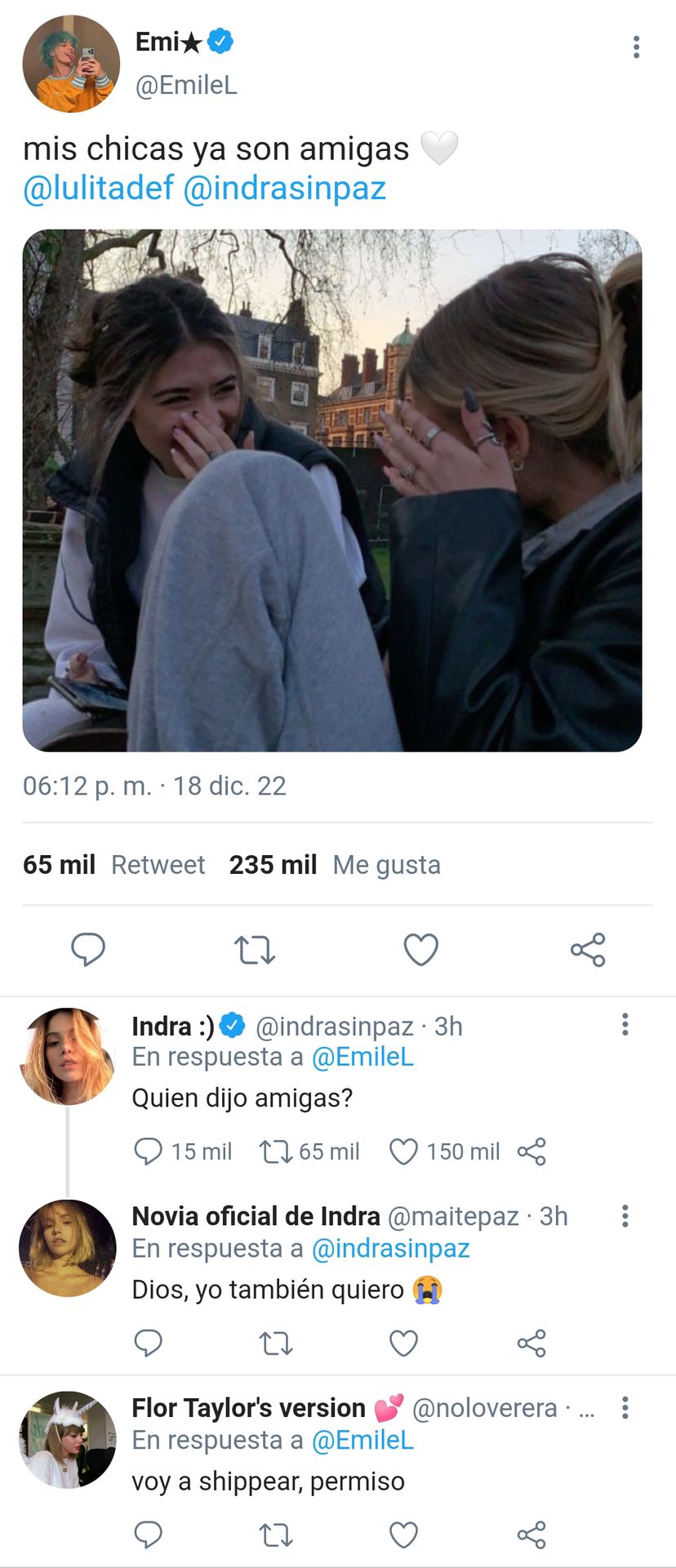Retweet the "voy a shippear, permiso" reply
The width and height of the screenshot is (676, 1568).
click(x=276, y=1535)
